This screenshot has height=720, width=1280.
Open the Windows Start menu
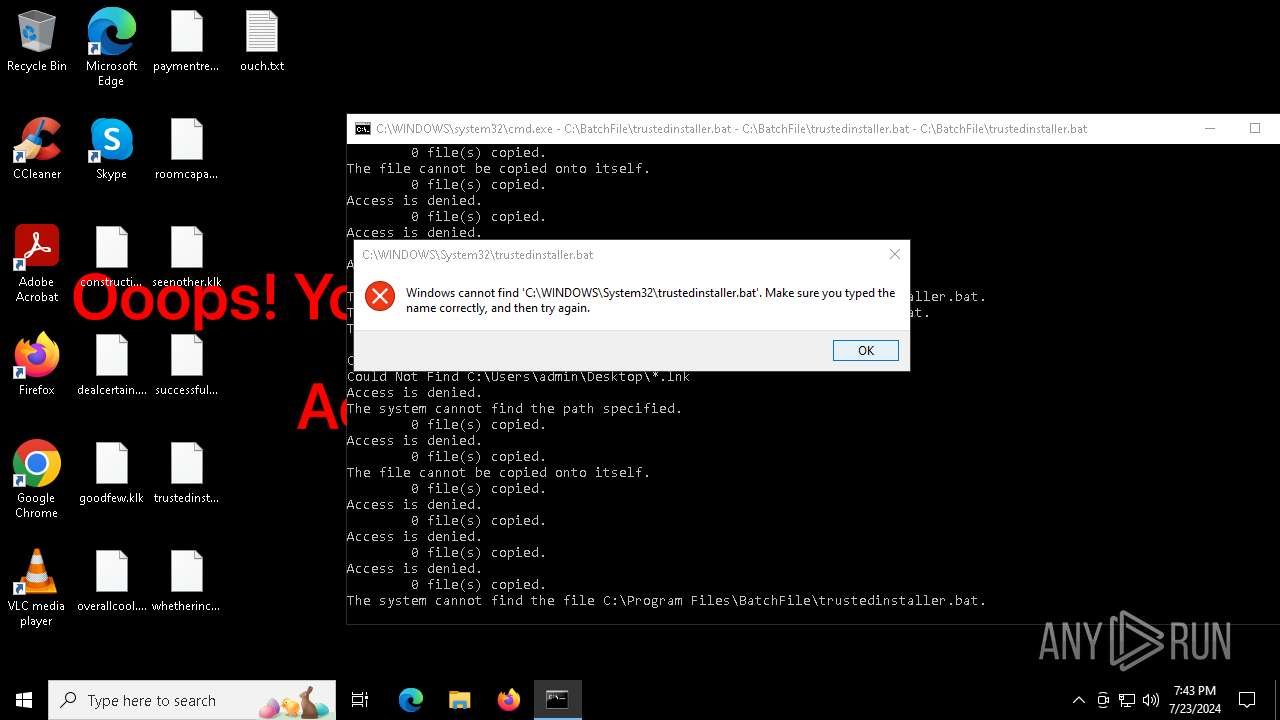[x=24, y=700]
